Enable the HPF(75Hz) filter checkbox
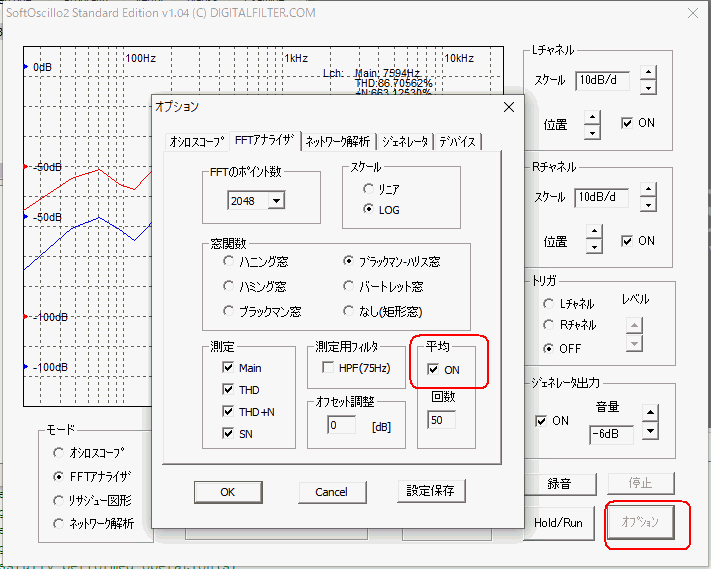This screenshot has height=569, width=711. [x=328, y=367]
